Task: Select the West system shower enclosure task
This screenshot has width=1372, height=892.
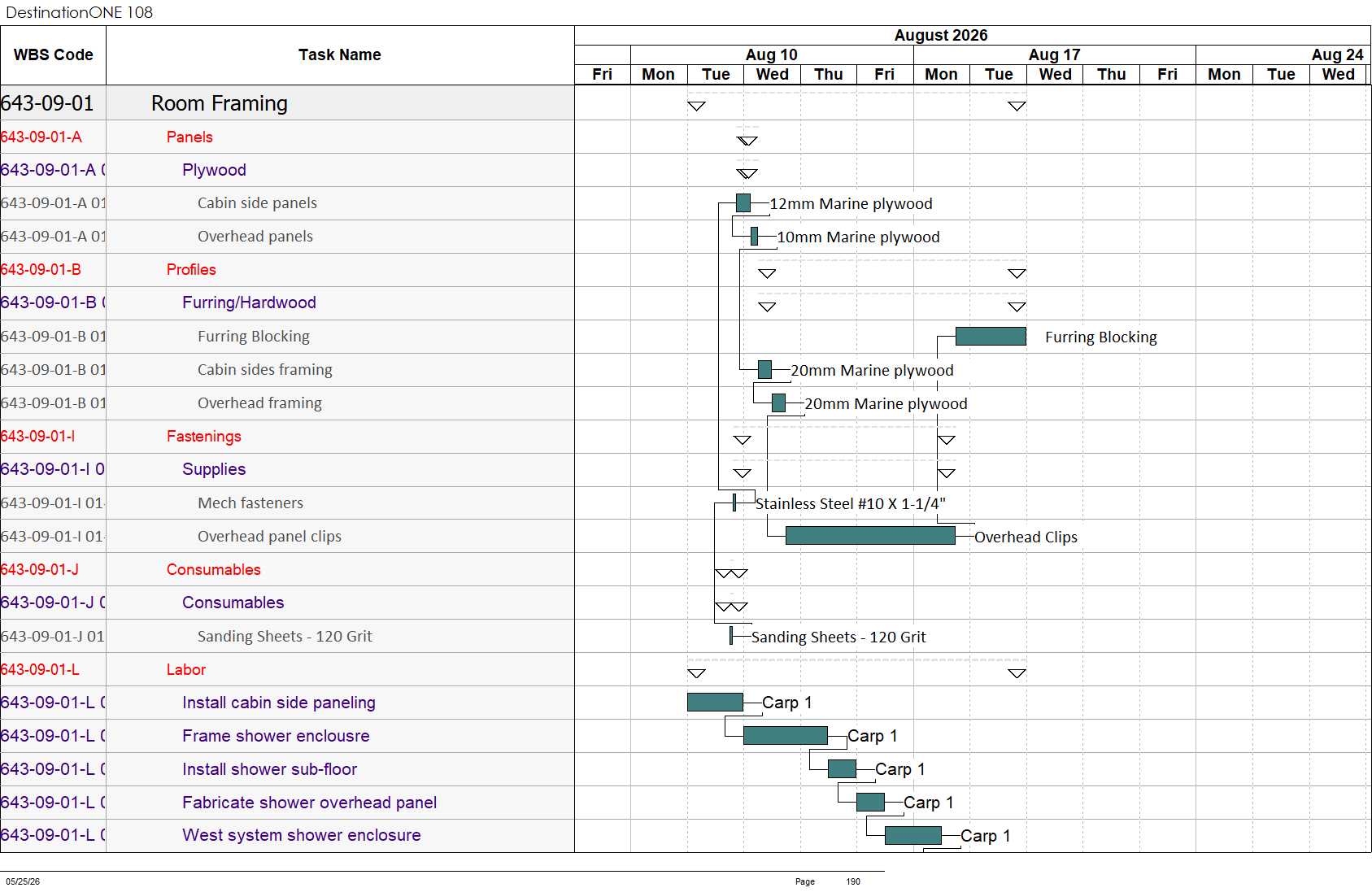Action: click(x=302, y=835)
